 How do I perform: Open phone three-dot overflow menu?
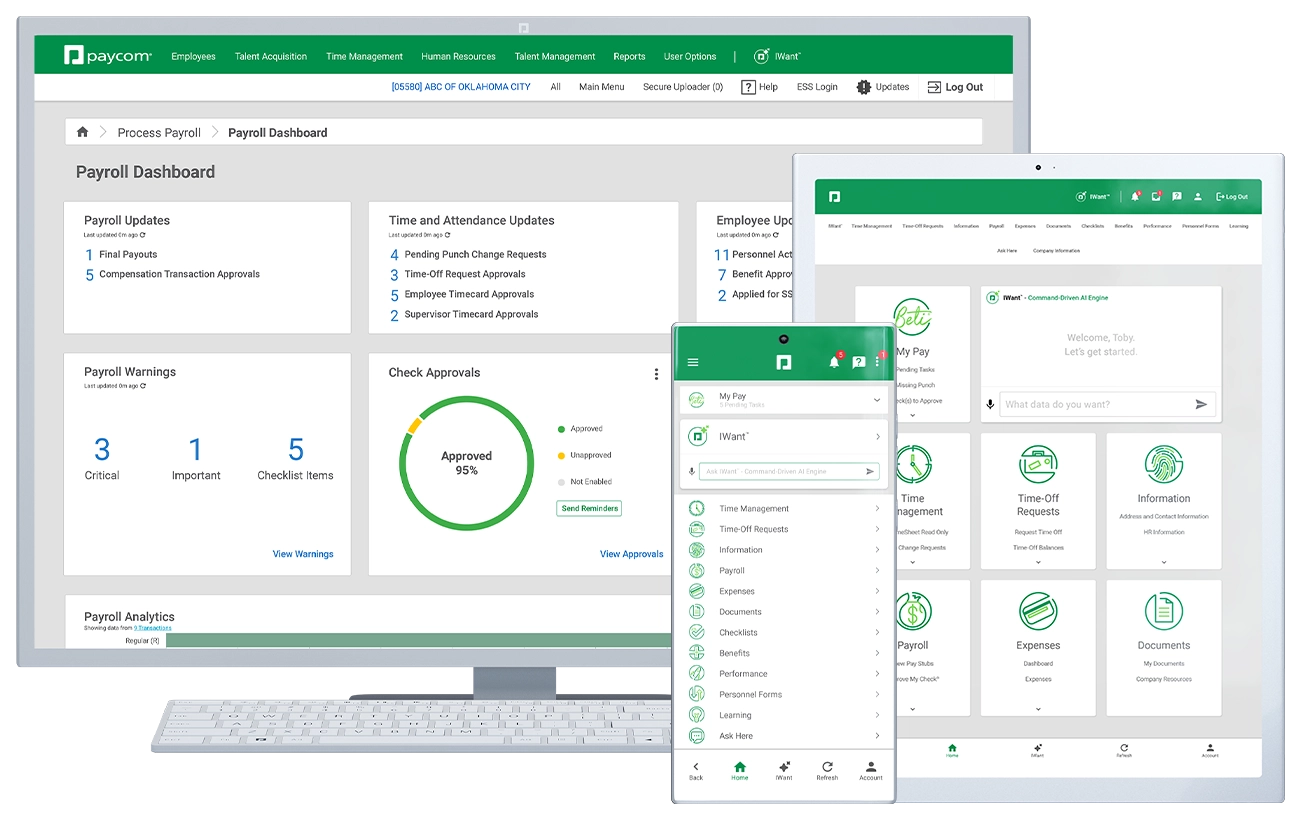(878, 362)
